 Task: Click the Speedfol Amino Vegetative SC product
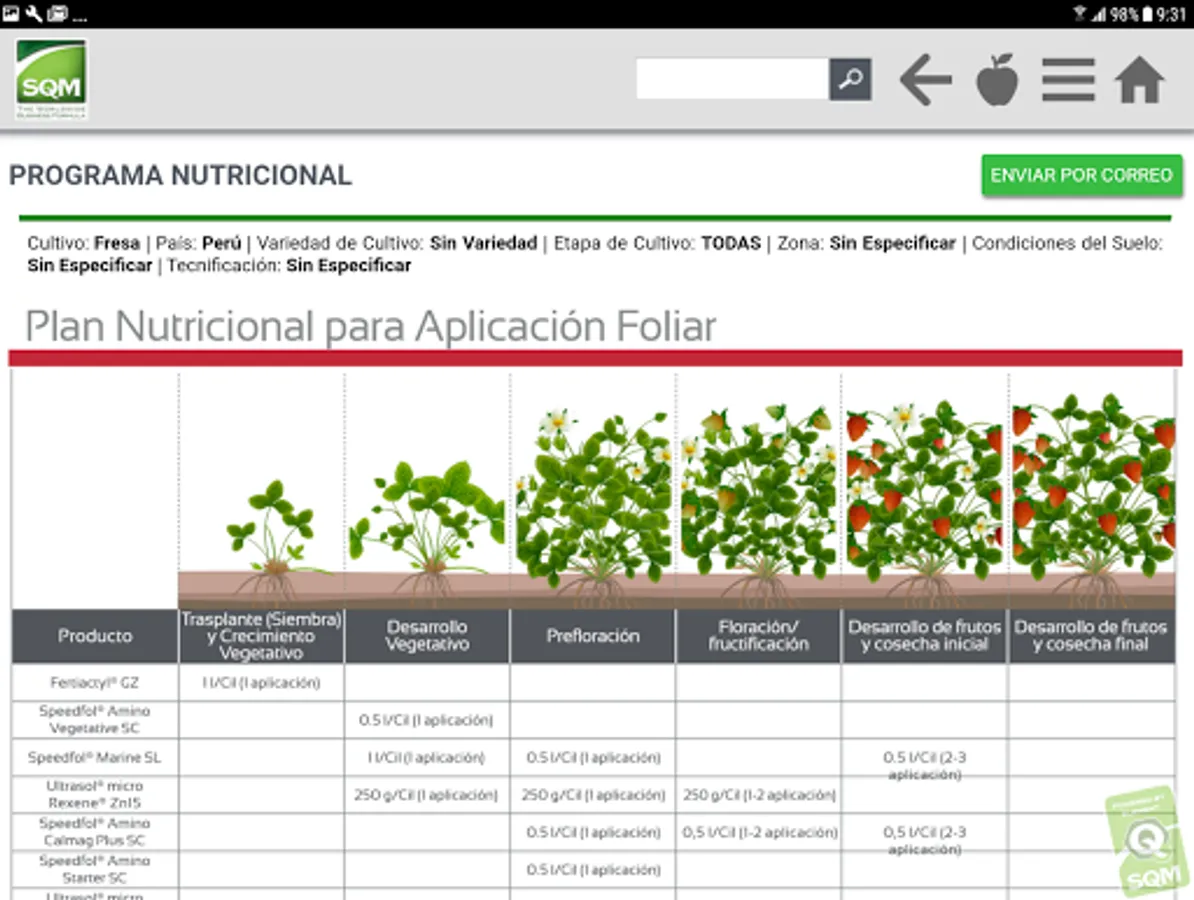(94, 720)
